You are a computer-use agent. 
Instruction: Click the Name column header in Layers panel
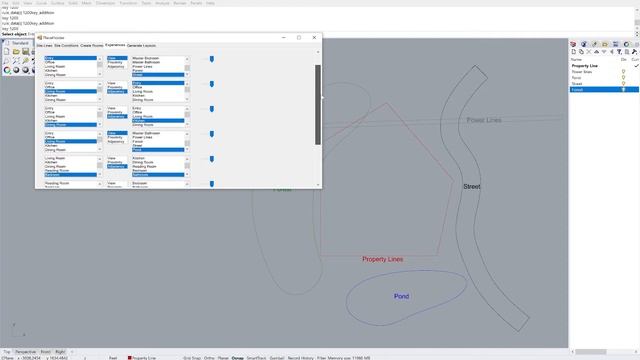pos(576,60)
